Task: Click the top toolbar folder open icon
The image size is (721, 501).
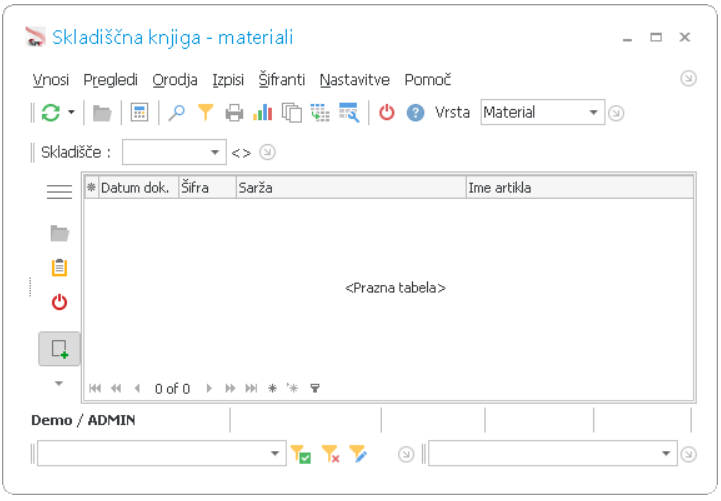Action: coord(102,113)
